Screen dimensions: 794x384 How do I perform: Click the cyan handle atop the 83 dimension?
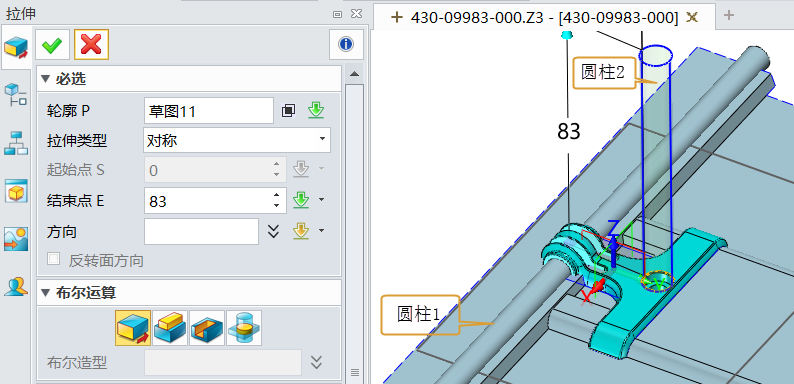click(567, 34)
